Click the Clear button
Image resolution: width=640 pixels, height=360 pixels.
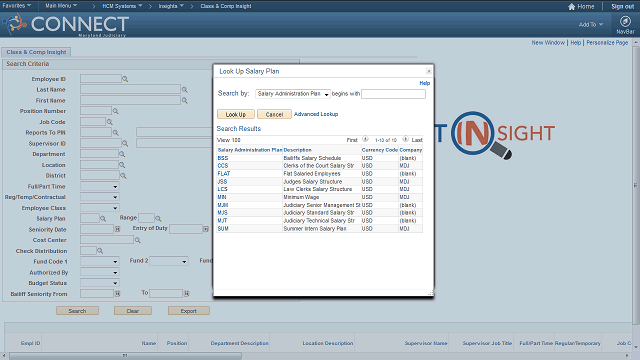[x=133, y=311]
